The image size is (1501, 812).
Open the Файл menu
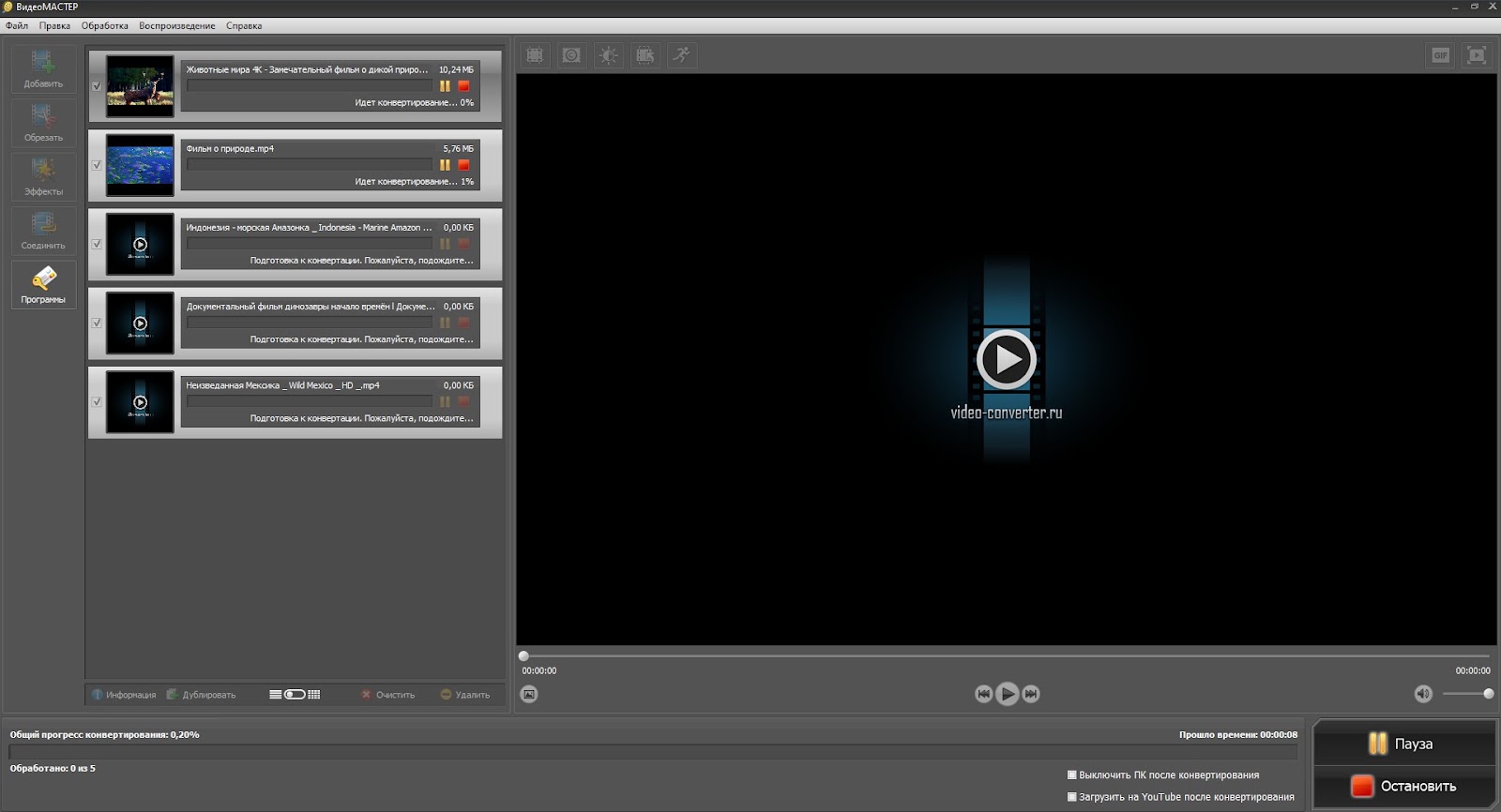17,25
